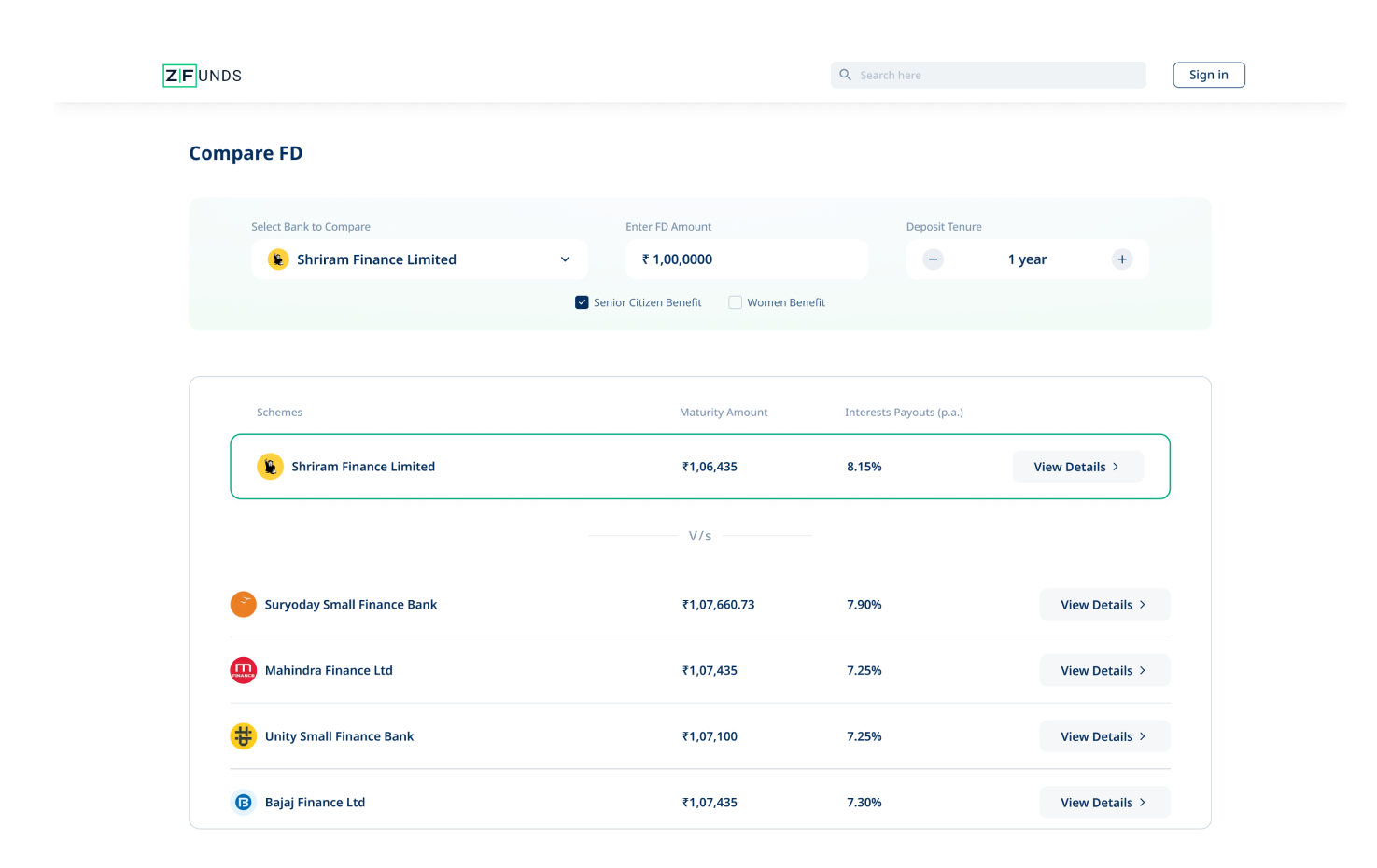Click the FD amount input field
Screen dimensions: 1377x868
747,259
